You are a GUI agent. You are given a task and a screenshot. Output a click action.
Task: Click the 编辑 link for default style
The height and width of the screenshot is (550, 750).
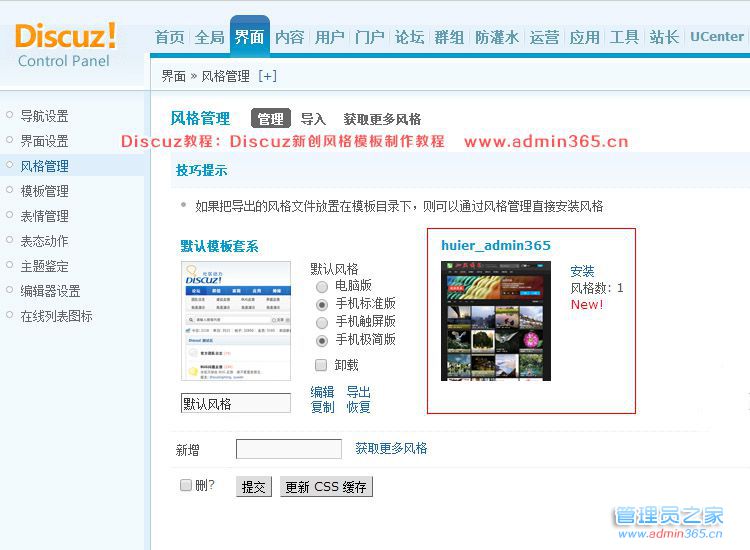click(x=322, y=392)
